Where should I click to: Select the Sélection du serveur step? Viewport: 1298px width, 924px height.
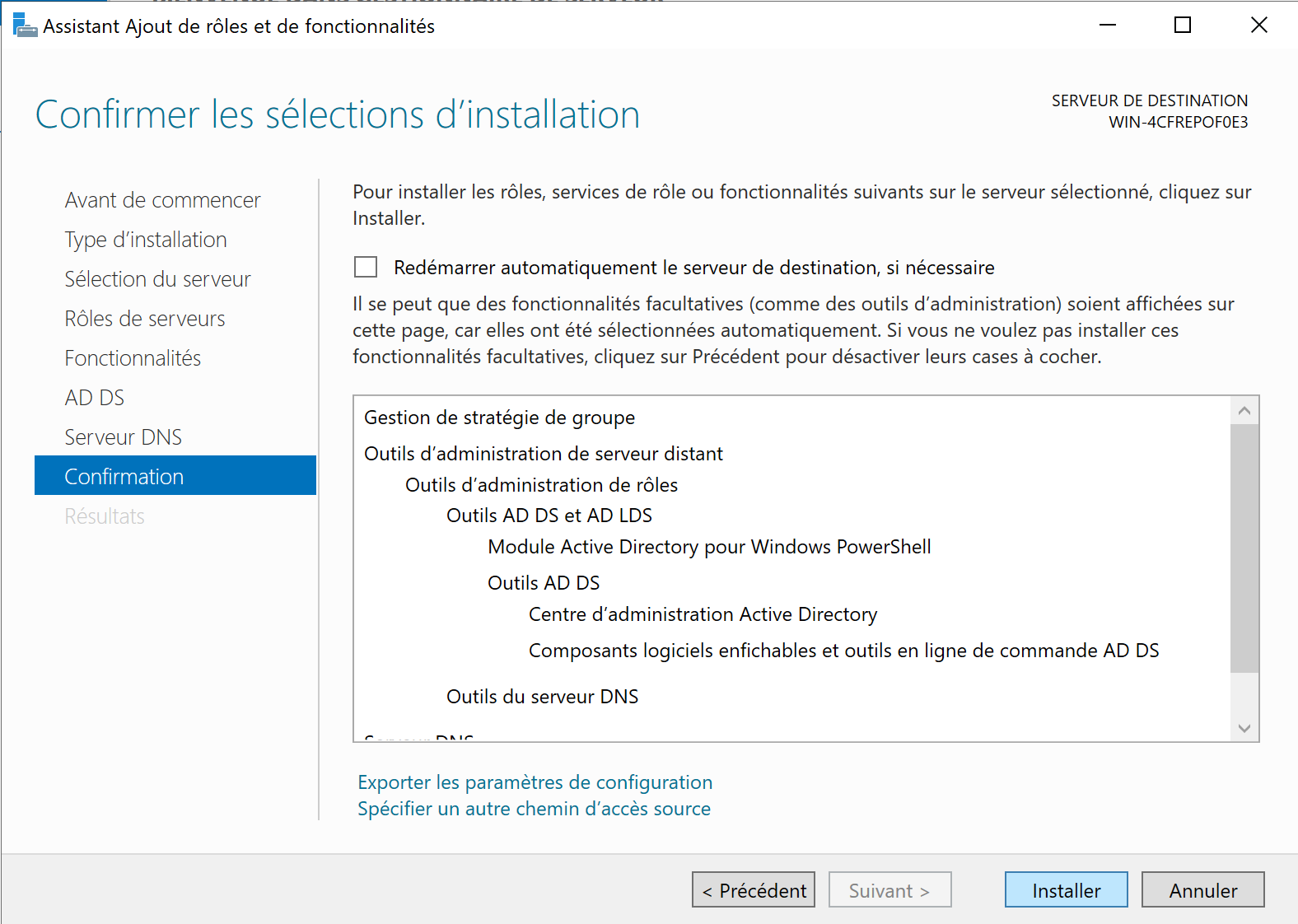coord(157,279)
